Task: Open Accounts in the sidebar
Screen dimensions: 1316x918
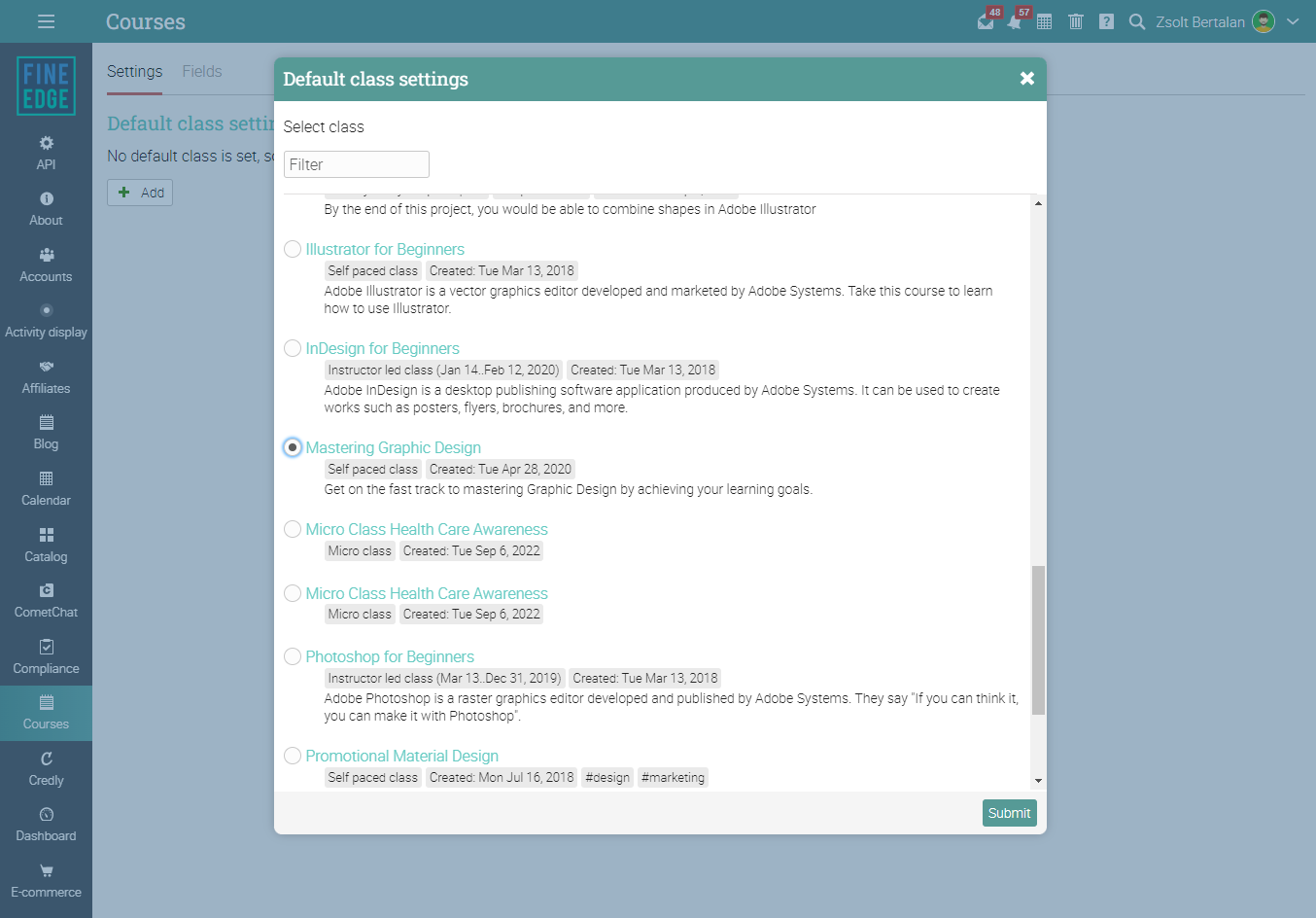Action: click(46, 265)
